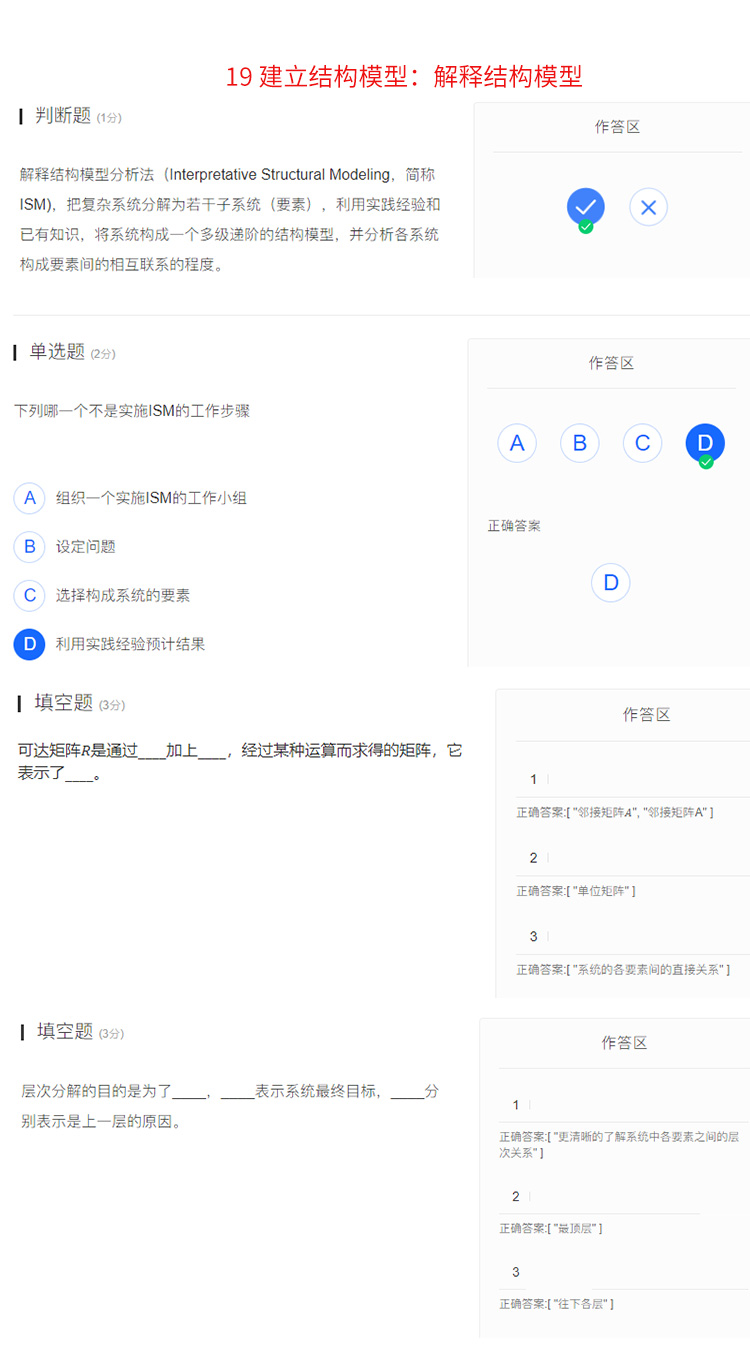
Task: Click the selected blue D circle in answer area
Action: pos(705,443)
